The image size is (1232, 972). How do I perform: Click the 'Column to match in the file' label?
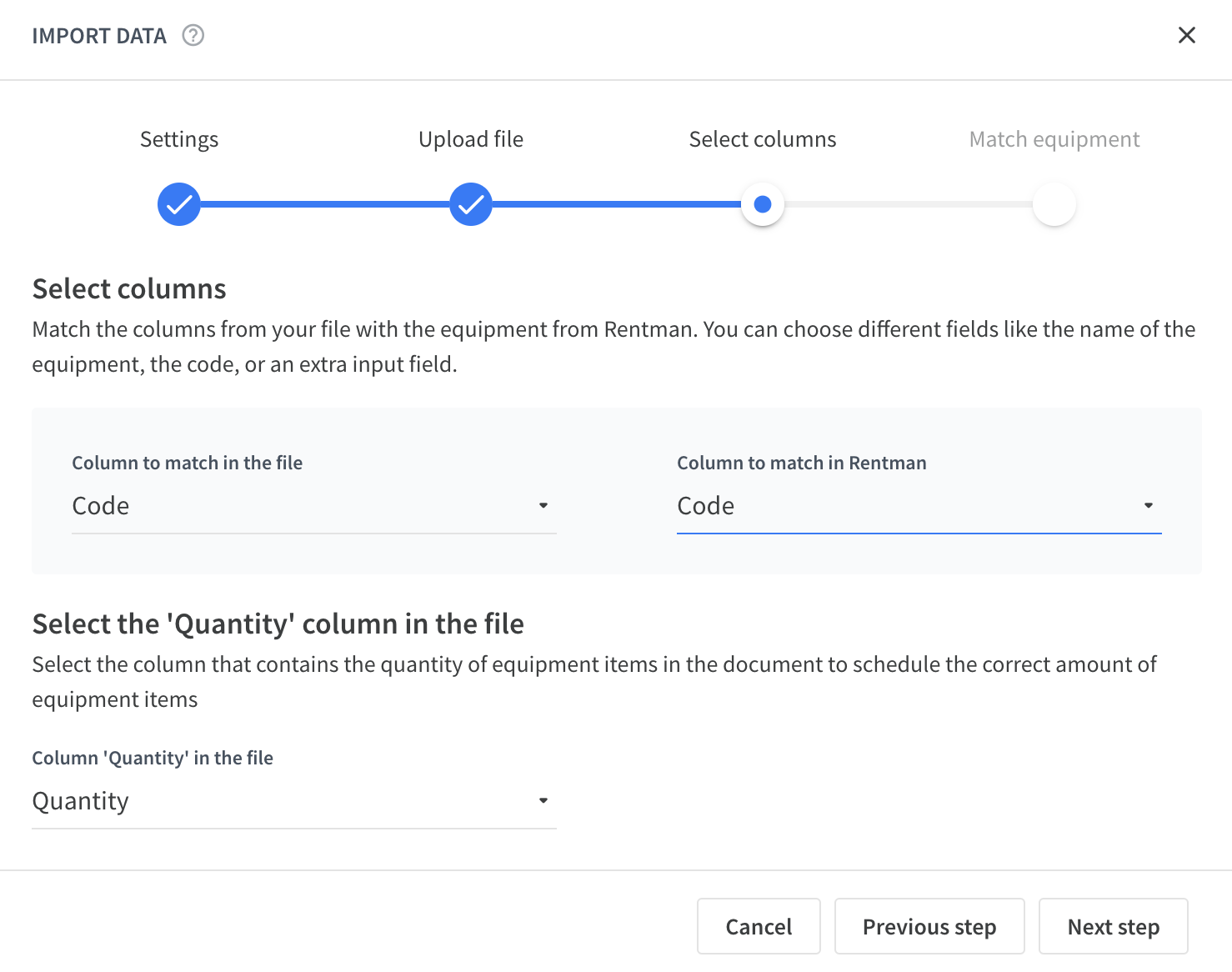pyautogui.click(x=188, y=463)
